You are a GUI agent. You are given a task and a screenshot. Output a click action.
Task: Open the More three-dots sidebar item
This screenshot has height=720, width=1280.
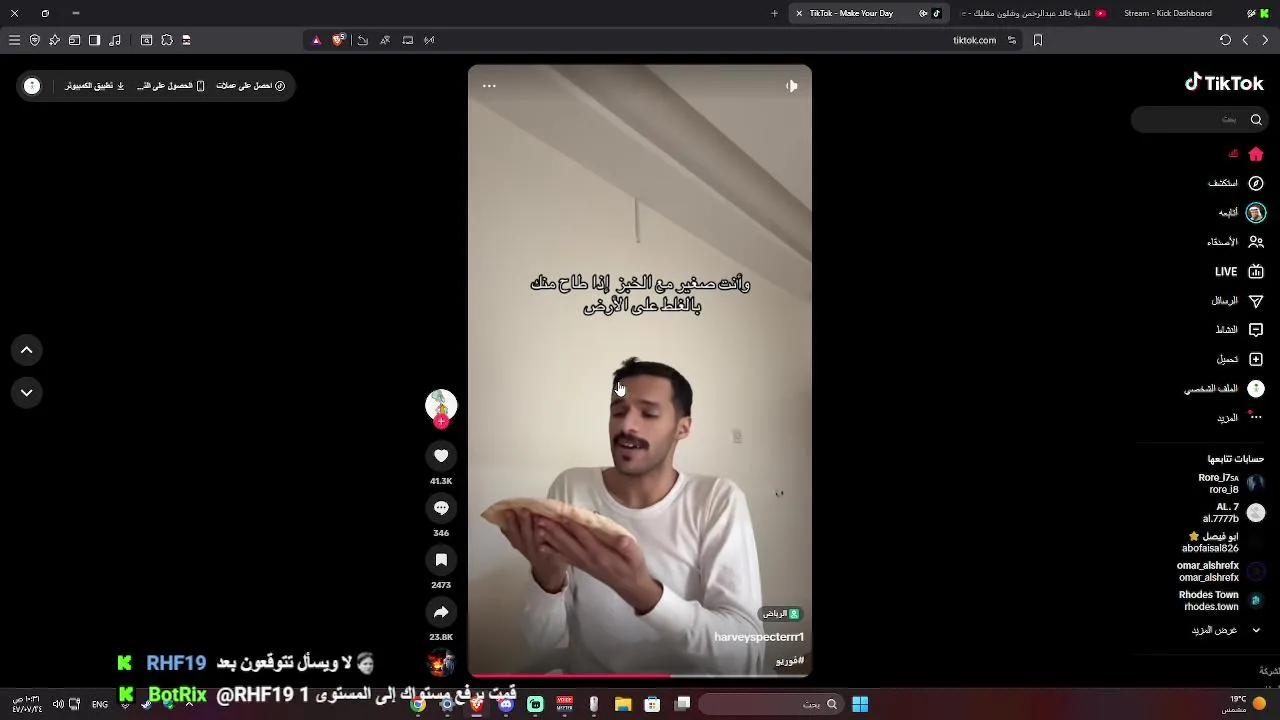point(1256,417)
